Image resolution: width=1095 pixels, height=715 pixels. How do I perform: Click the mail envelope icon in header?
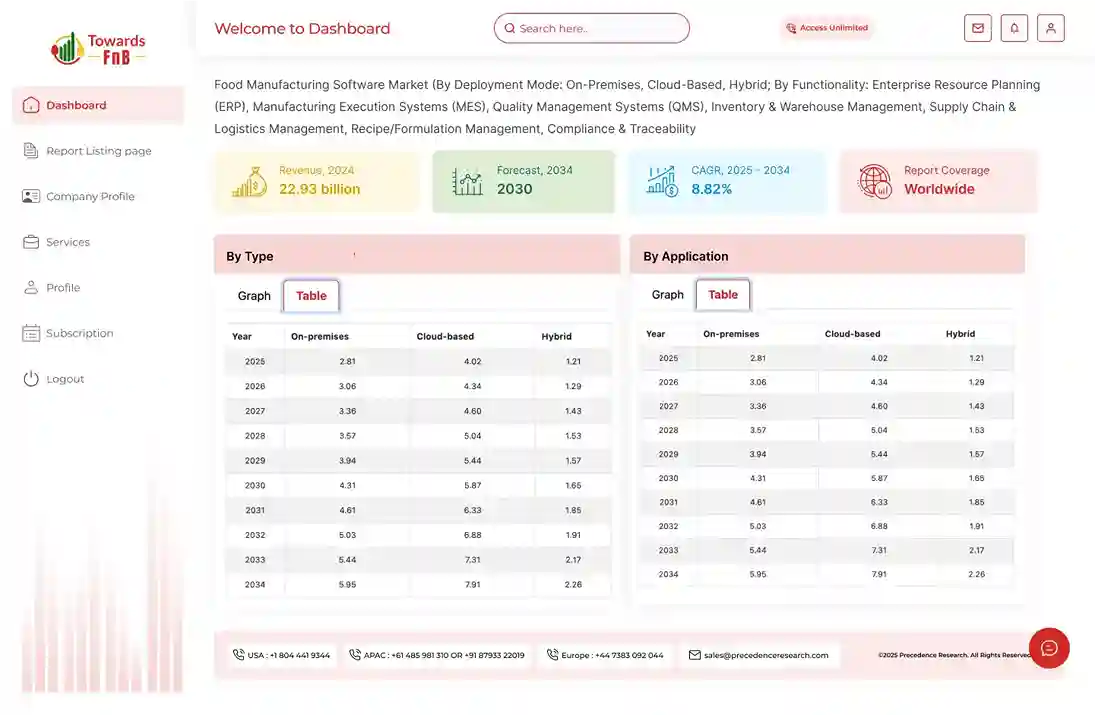(977, 28)
